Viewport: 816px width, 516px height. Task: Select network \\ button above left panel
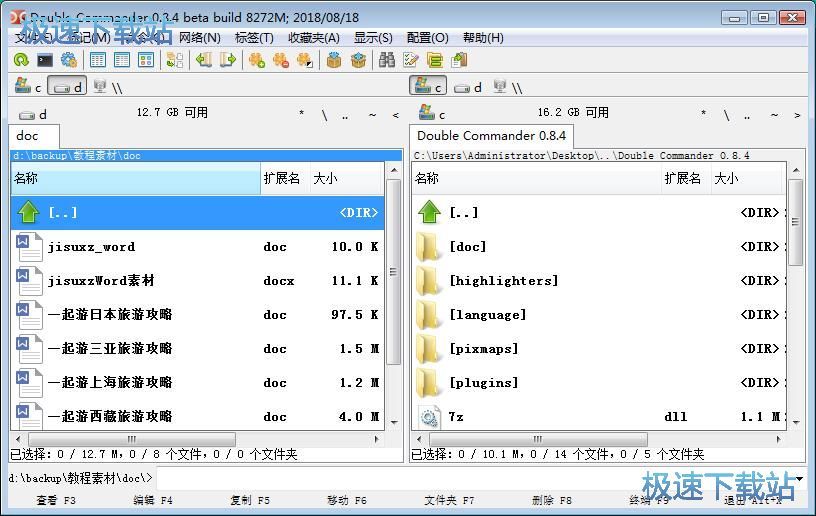click(x=108, y=86)
